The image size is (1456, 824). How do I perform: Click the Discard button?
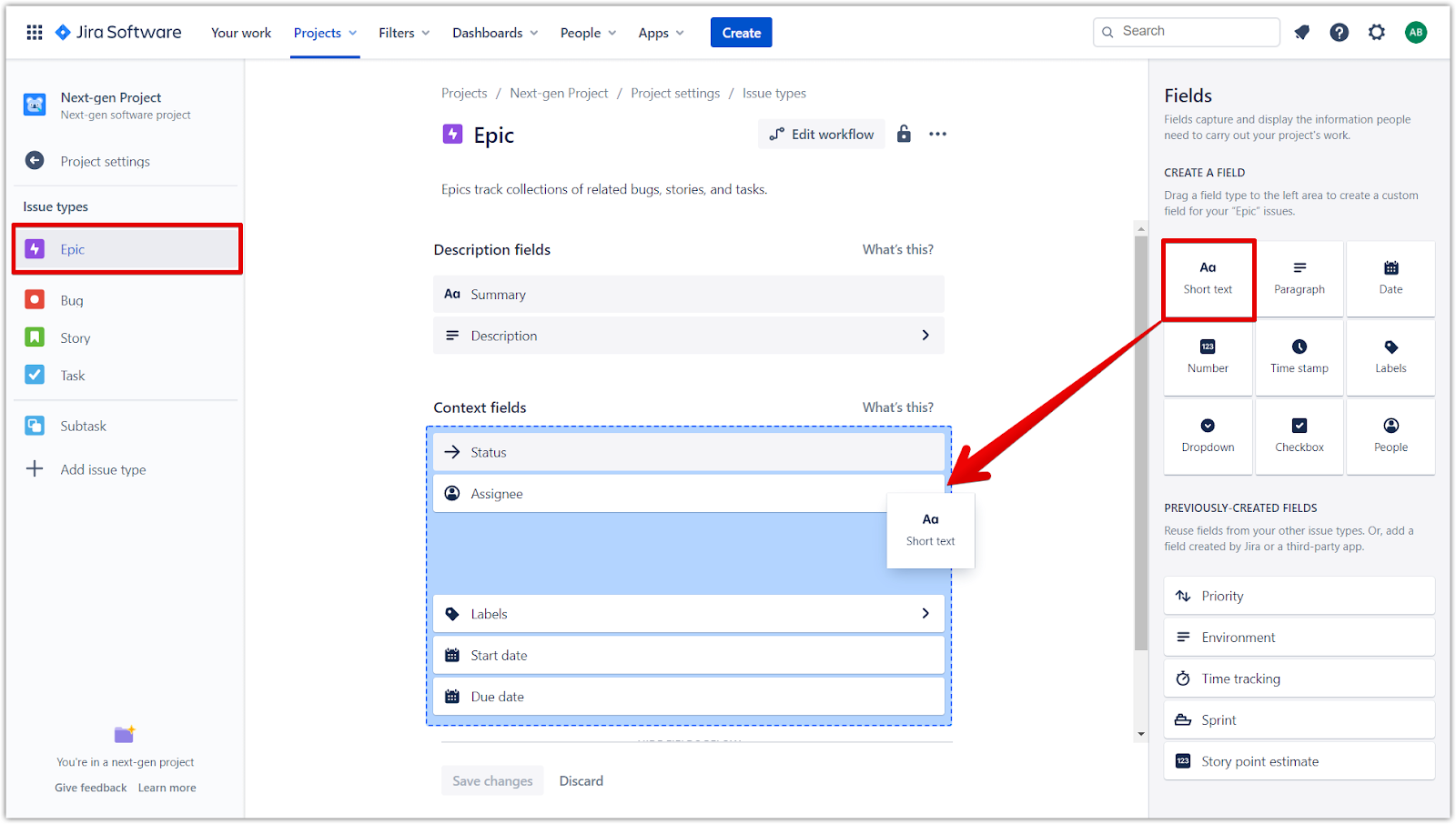(581, 780)
